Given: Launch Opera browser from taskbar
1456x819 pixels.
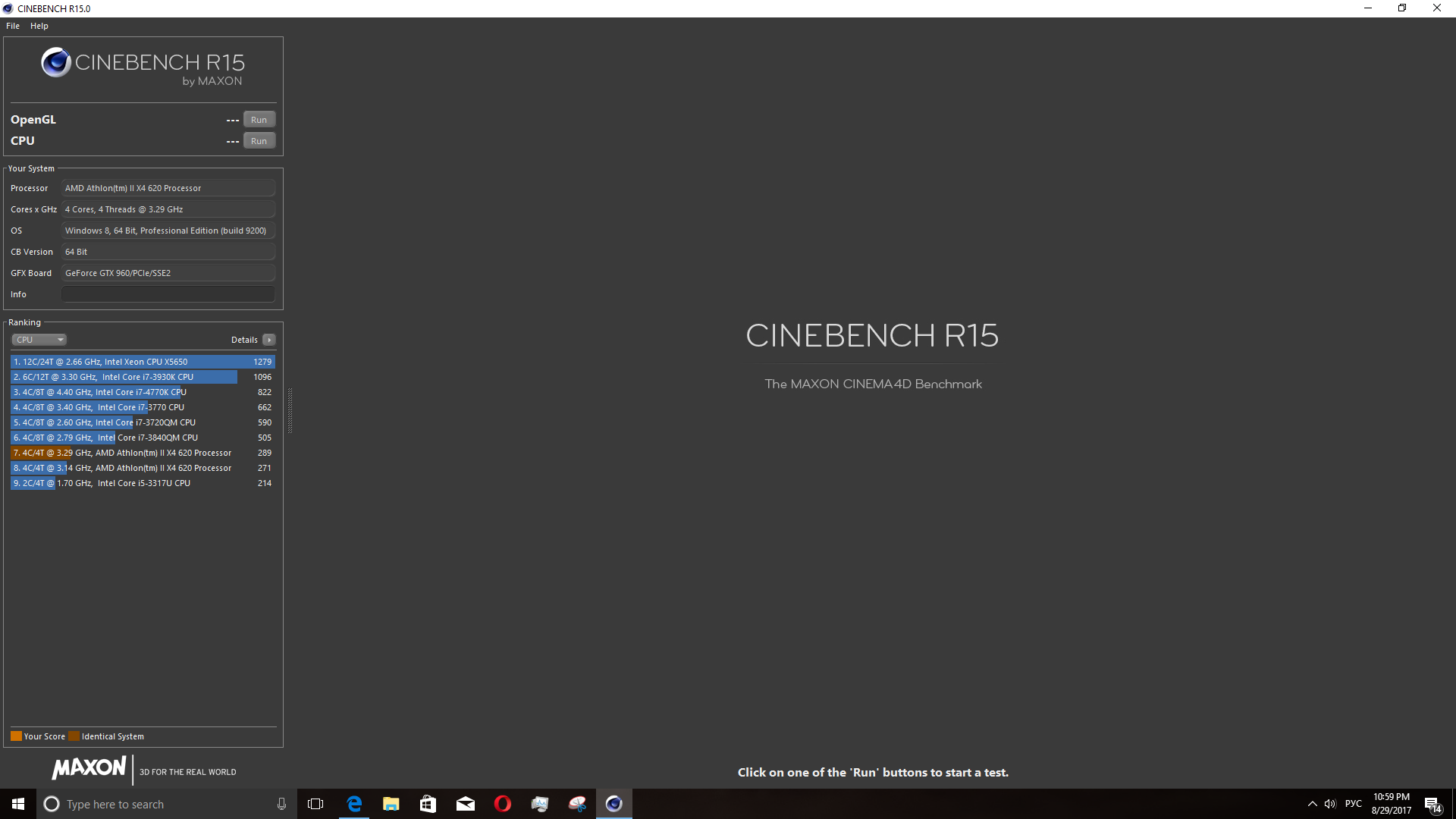Looking at the screenshot, I should (x=503, y=804).
